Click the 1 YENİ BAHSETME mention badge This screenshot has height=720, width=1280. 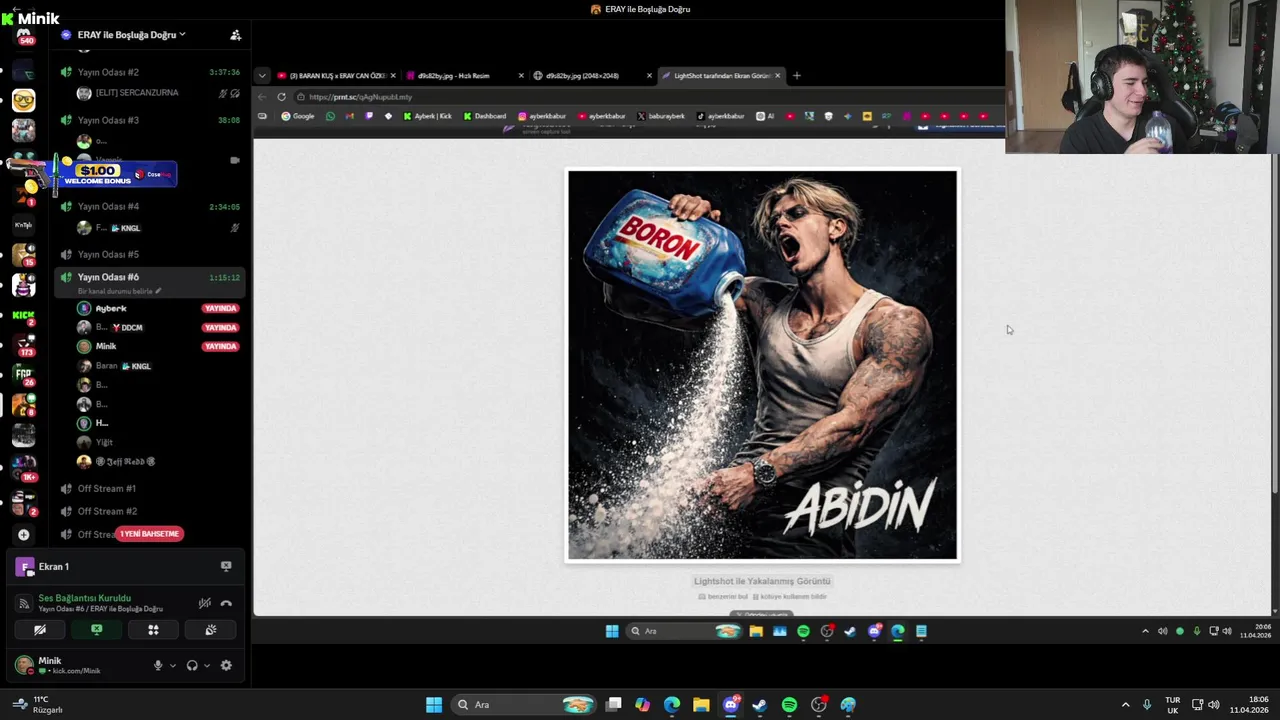150,534
